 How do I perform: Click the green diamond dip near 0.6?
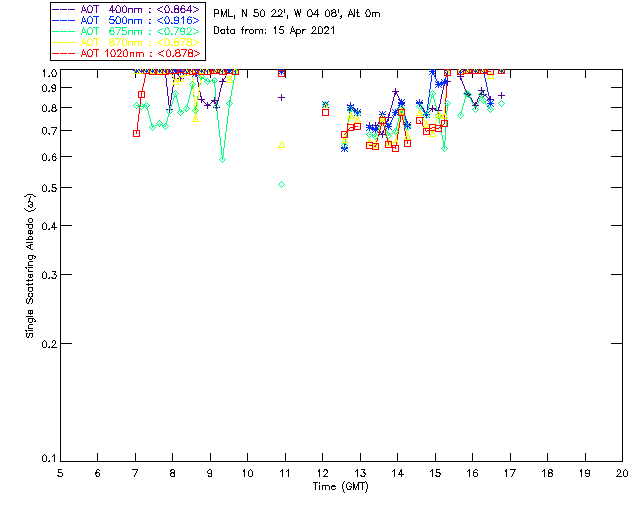[x=222, y=159]
